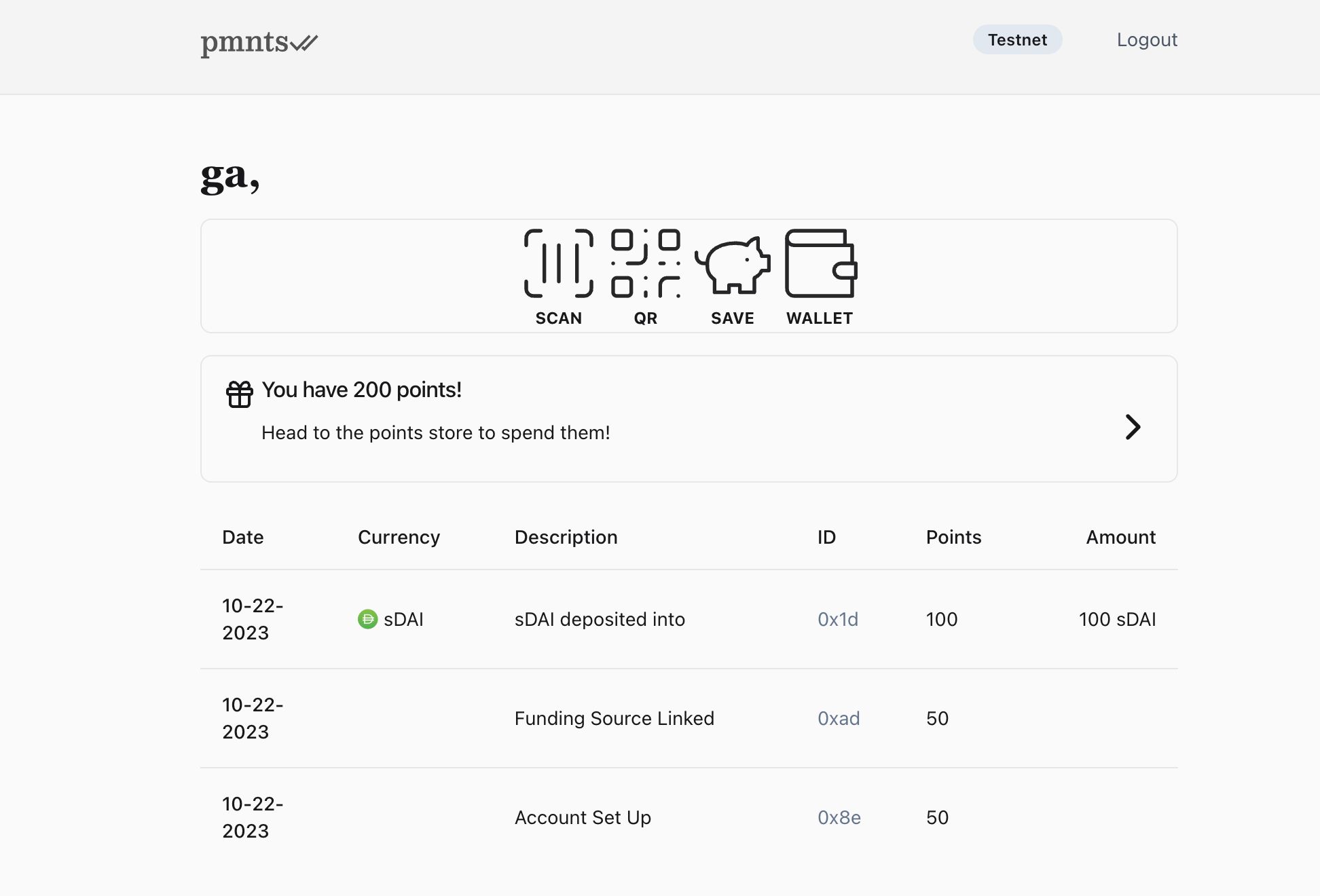Click the Amount column header
The image size is (1320, 896).
(x=1121, y=537)
